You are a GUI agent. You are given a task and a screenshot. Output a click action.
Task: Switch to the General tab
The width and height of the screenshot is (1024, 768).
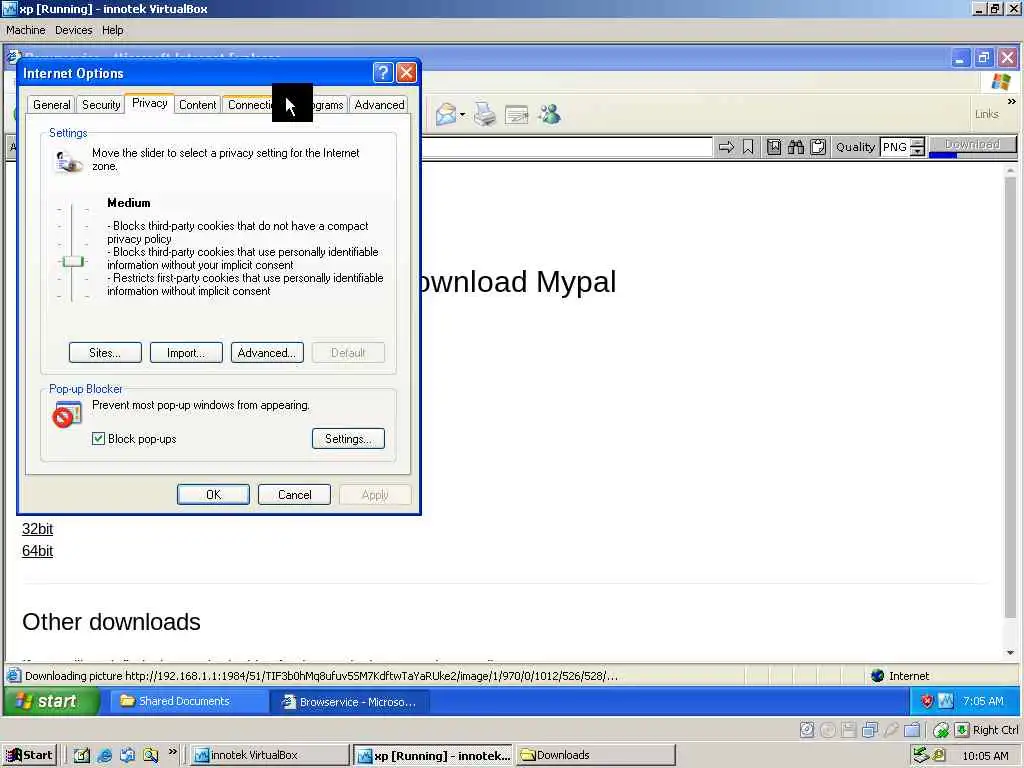pos(52,104)
